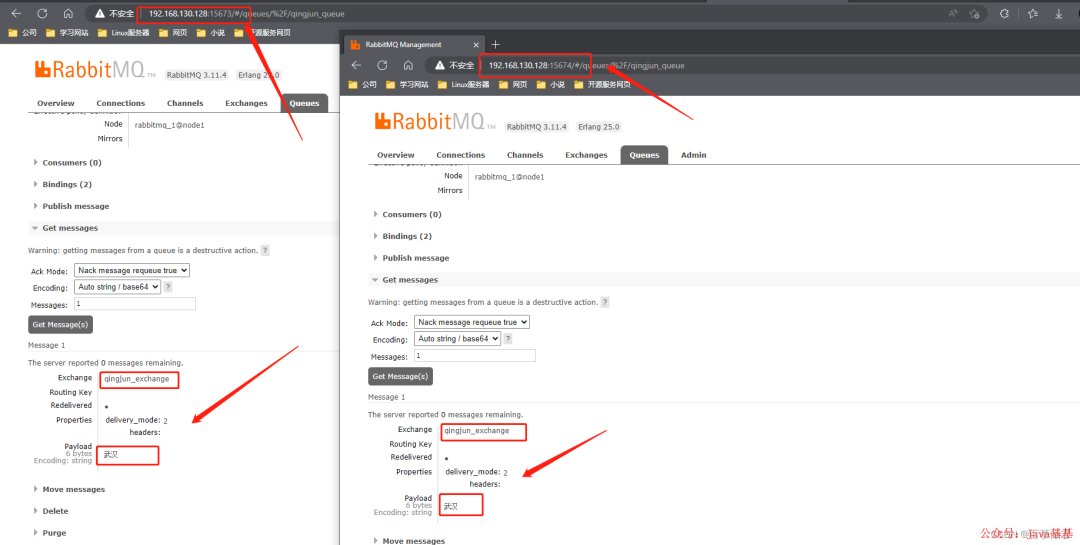Click the help icon beside the destructive action warning in the rear window
The width and height of the screenshot is (1080, 545).
[x=265, y=251]
